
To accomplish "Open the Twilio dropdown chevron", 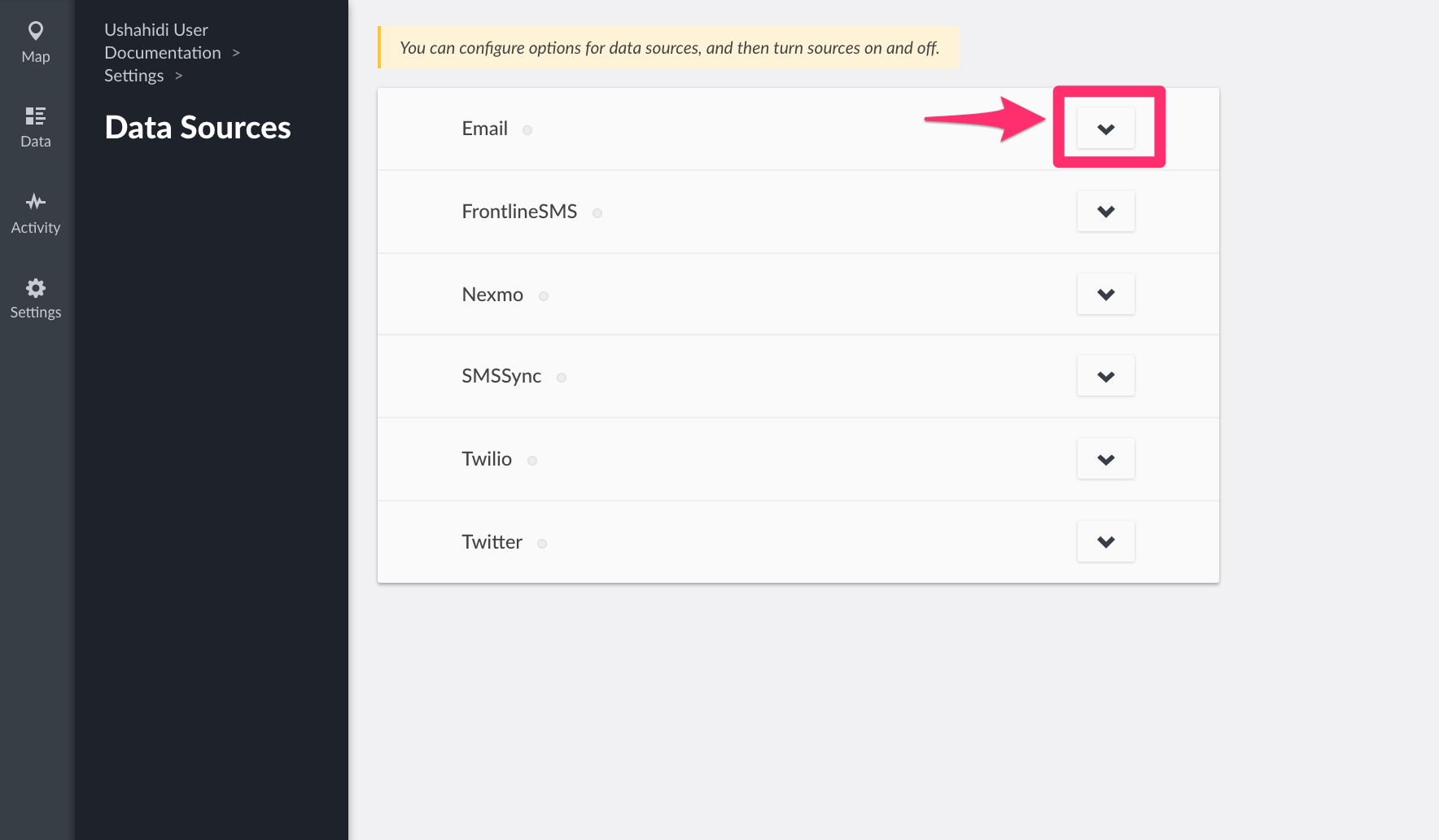I will pyautogui.click(x=1105, y=459).
